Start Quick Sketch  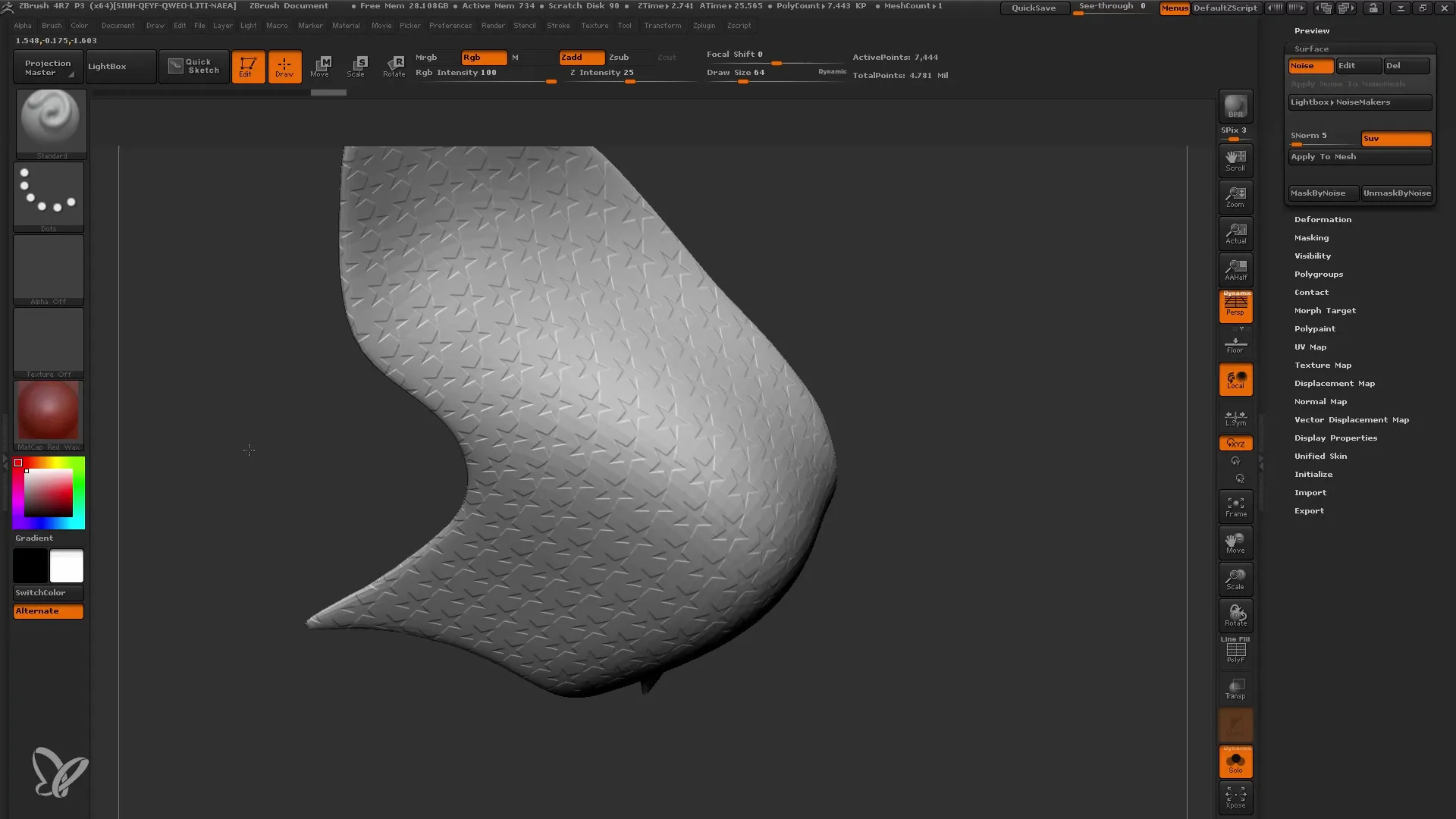point(194,67)
